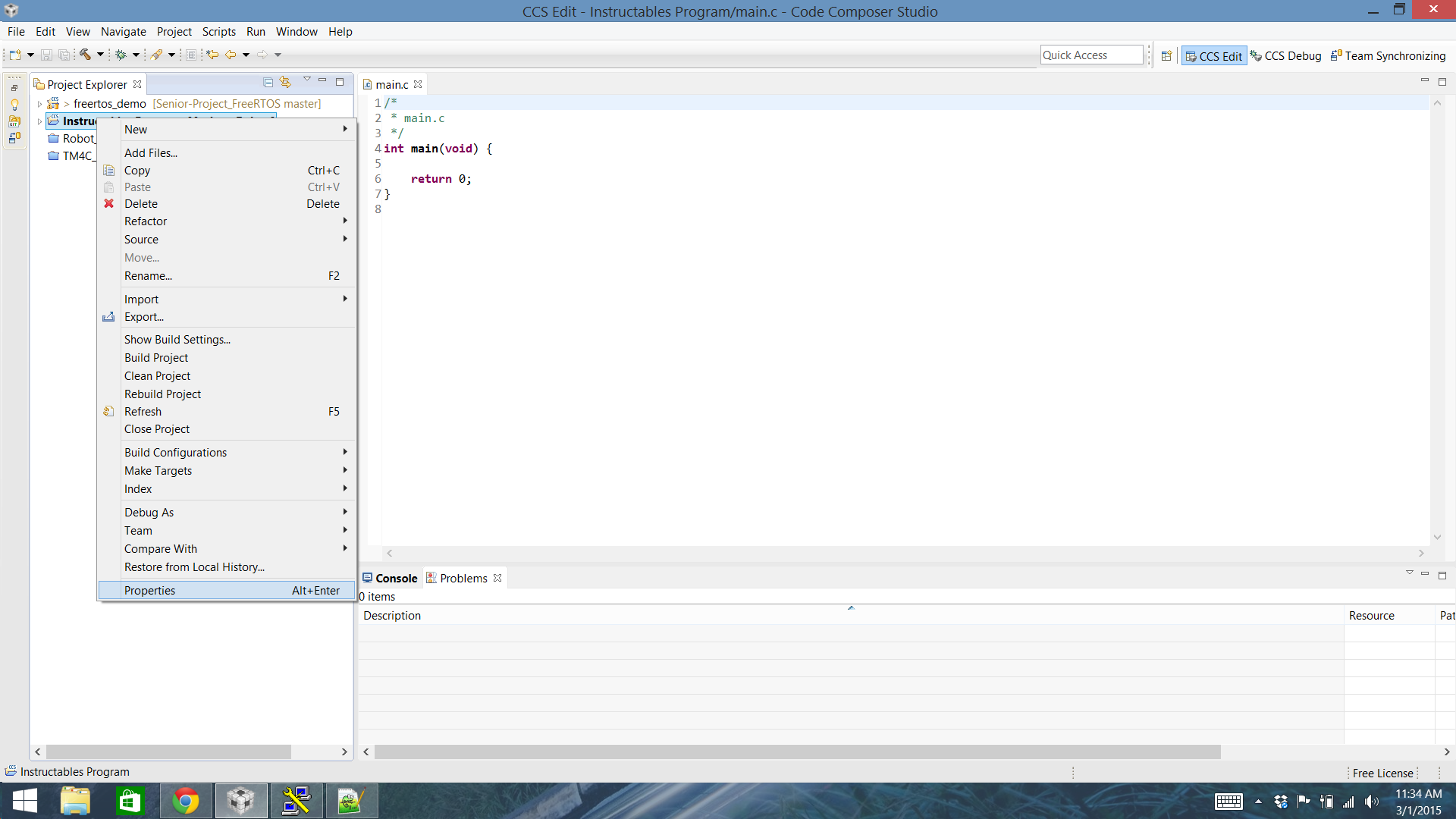
Task: Collapse all in Project Explorer
Action: click(268, 82)
